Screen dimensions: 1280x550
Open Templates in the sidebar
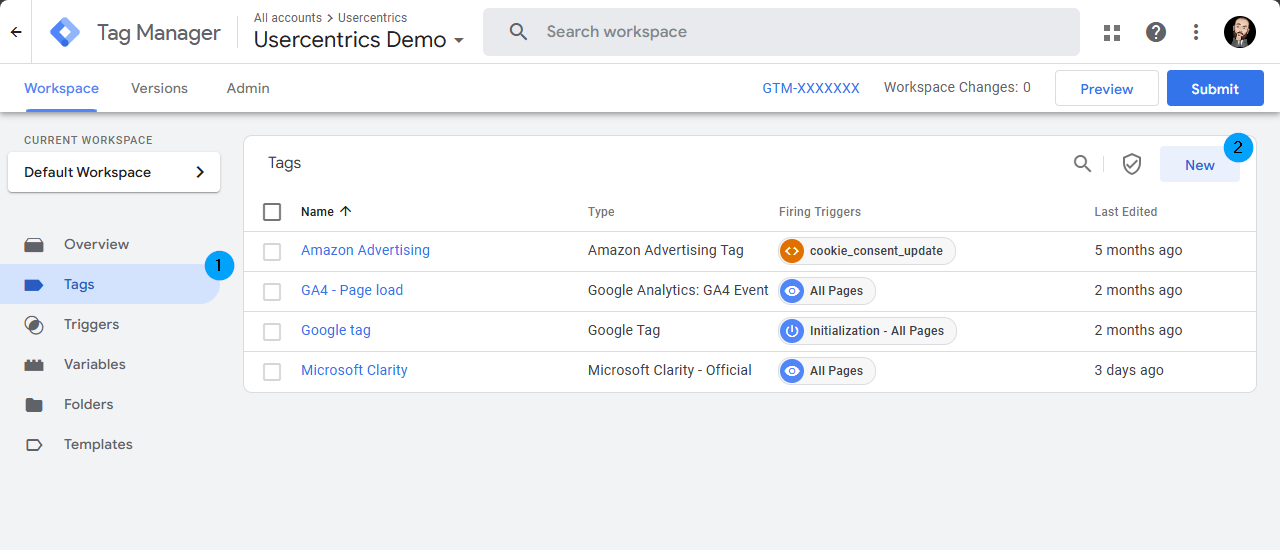98,444
